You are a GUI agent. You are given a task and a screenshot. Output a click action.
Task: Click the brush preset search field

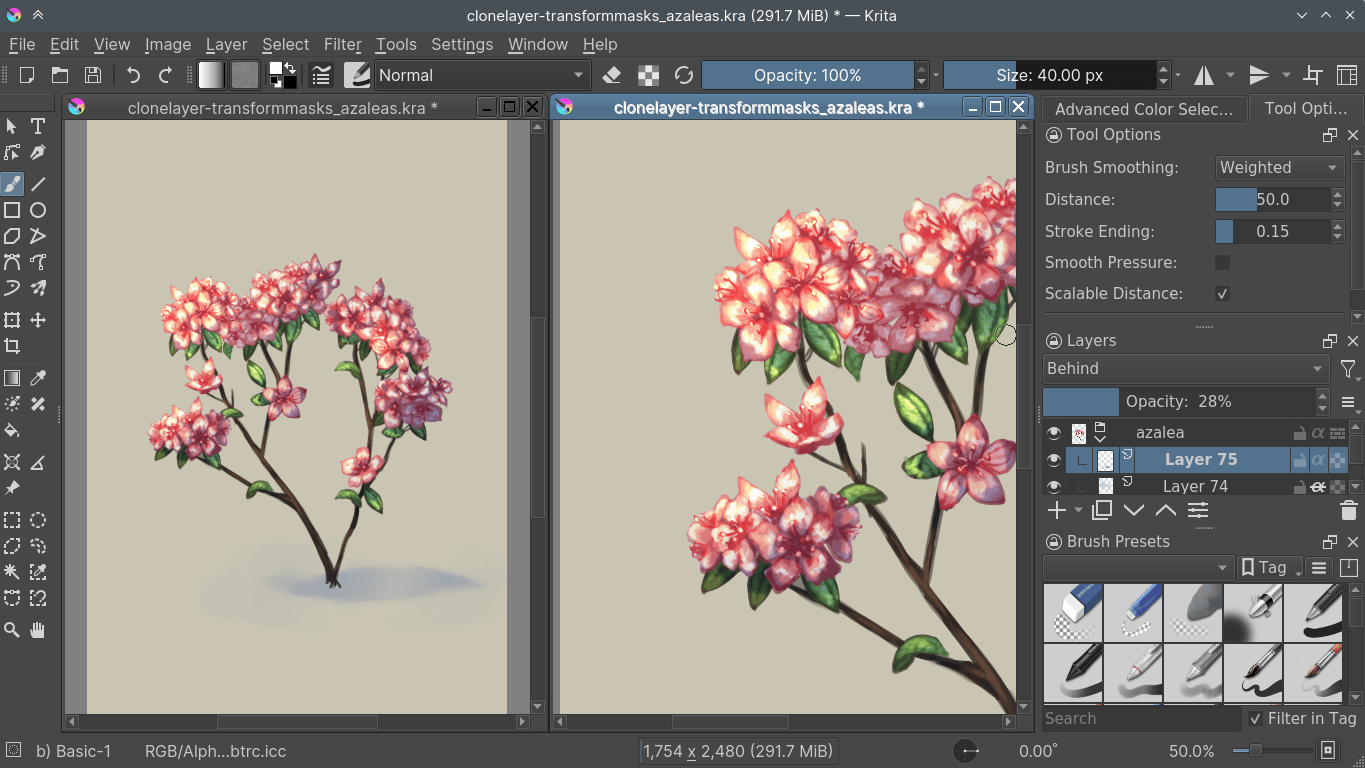(x=1140, y=718)
